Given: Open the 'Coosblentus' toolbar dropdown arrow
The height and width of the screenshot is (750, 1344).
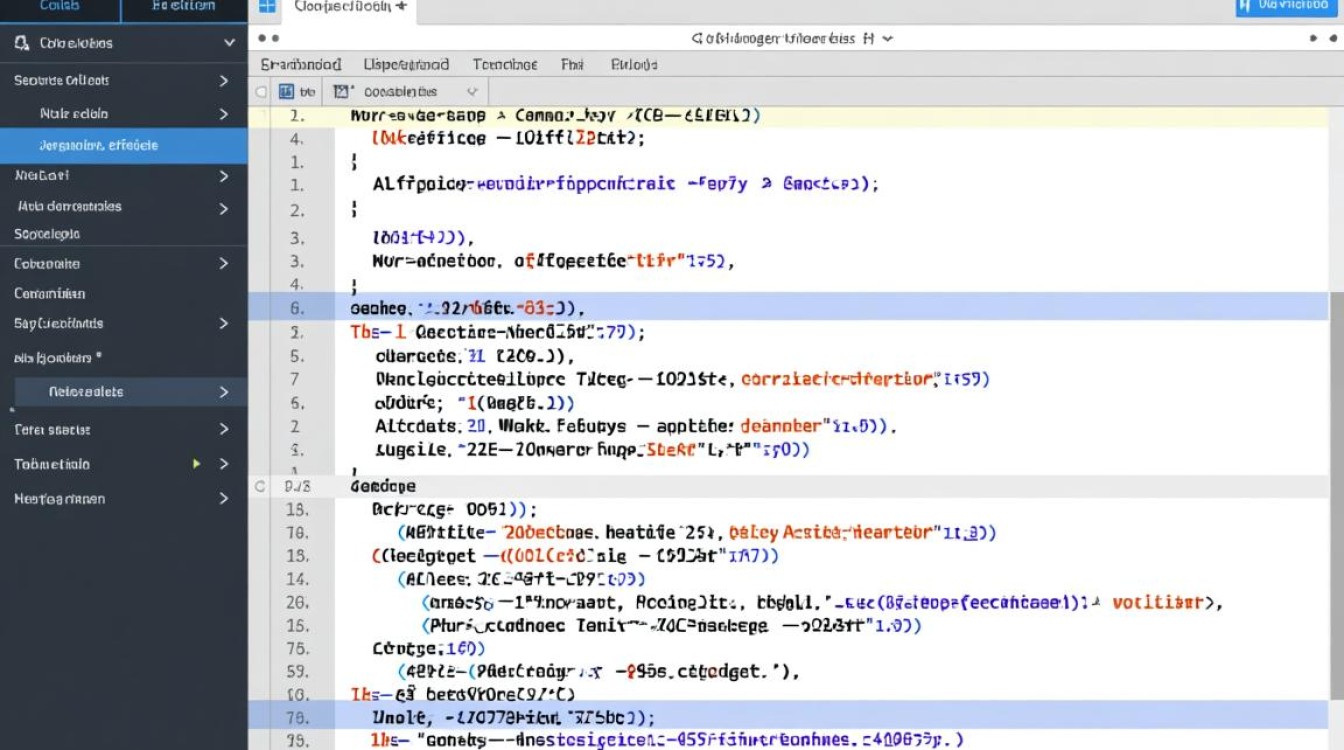Looking at the screenshot, I should (x=472, y=91).
